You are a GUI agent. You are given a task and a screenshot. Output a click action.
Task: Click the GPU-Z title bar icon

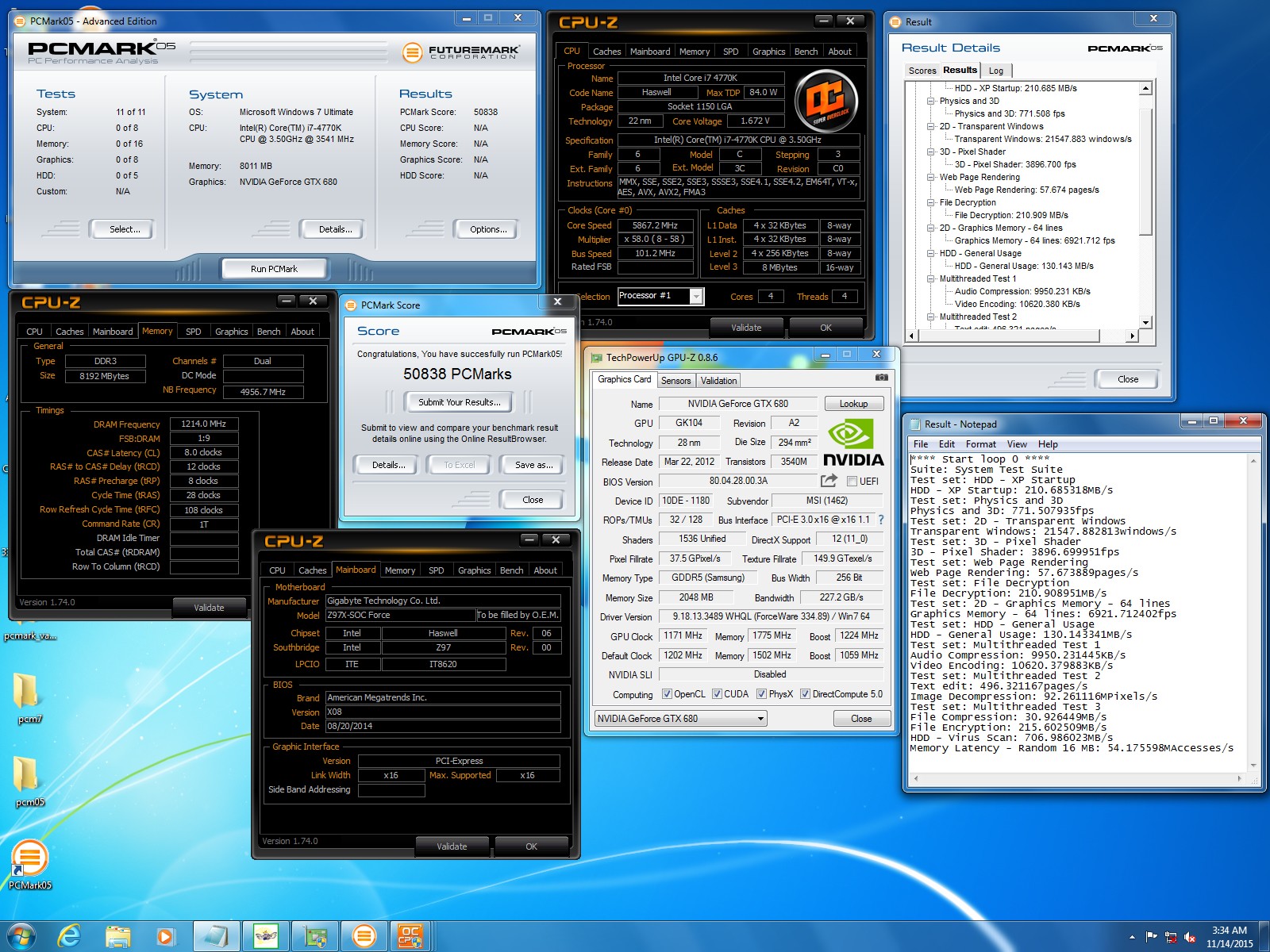597,358
